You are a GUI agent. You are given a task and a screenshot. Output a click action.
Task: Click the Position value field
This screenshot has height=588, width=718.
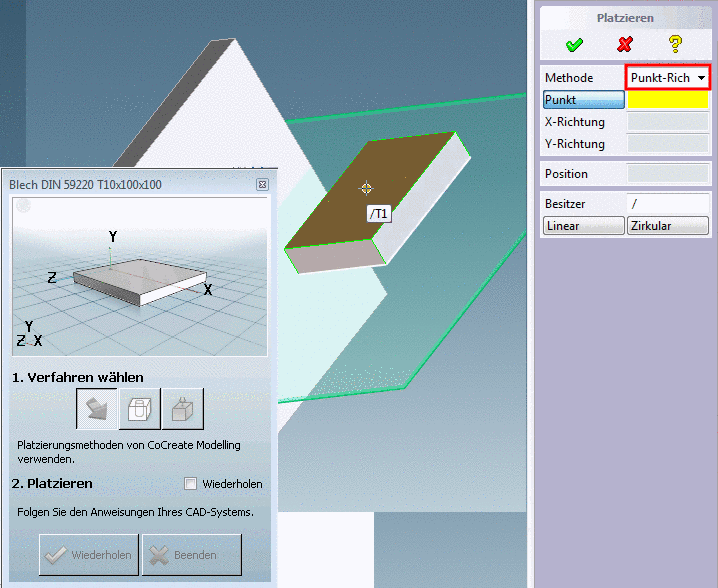coord(668,174)
